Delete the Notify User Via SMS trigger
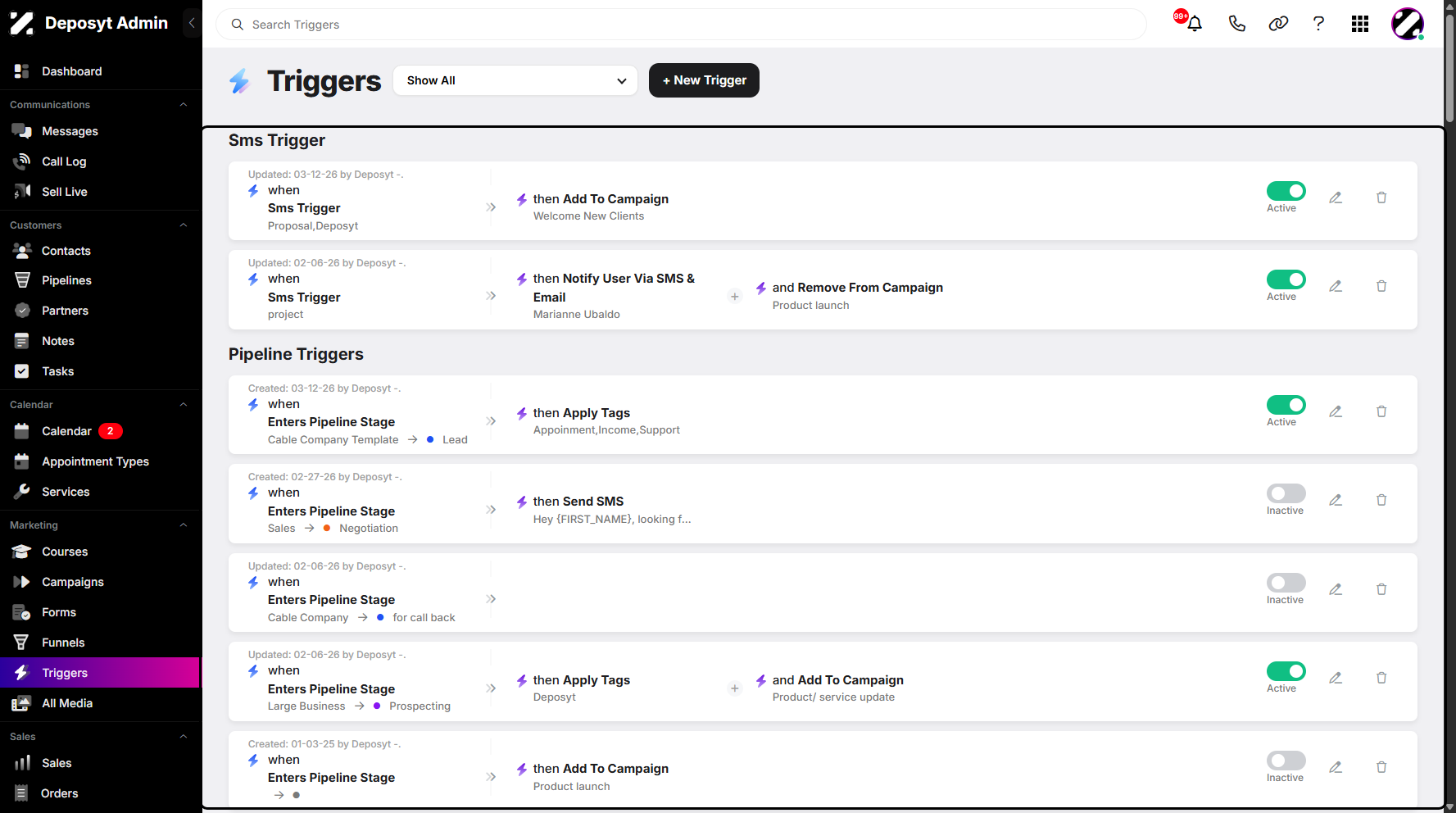This screenshot has width=1456, height=813. click(1381, 286)
